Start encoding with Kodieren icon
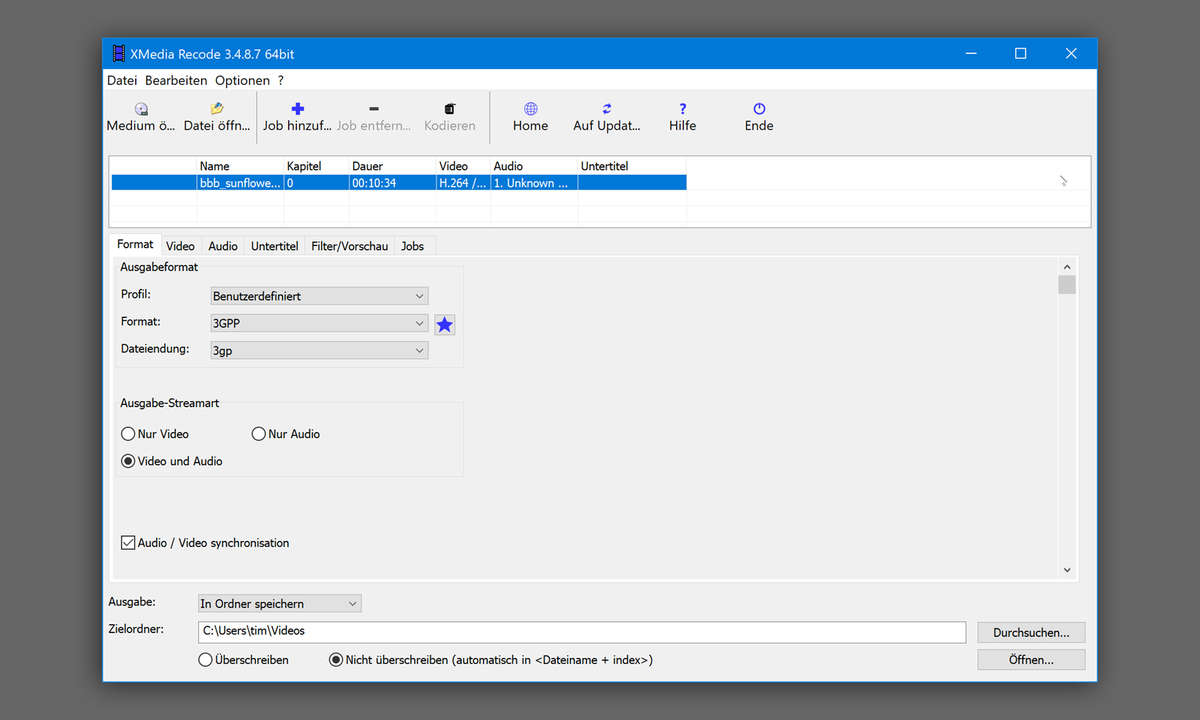1200x720 pixels. (x=450, y=109)
